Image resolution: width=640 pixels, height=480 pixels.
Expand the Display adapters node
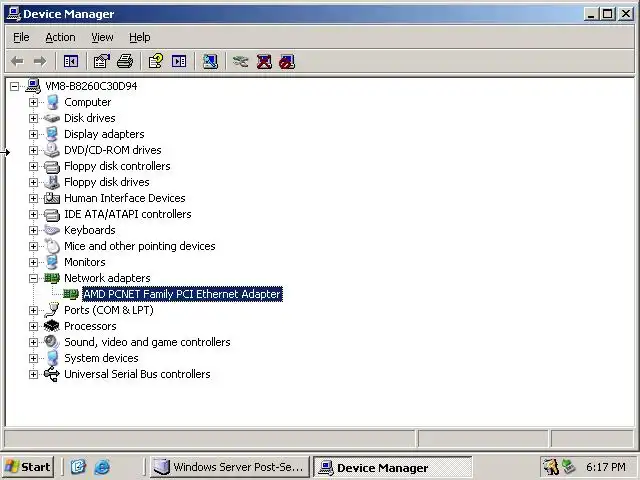(33, 134)
